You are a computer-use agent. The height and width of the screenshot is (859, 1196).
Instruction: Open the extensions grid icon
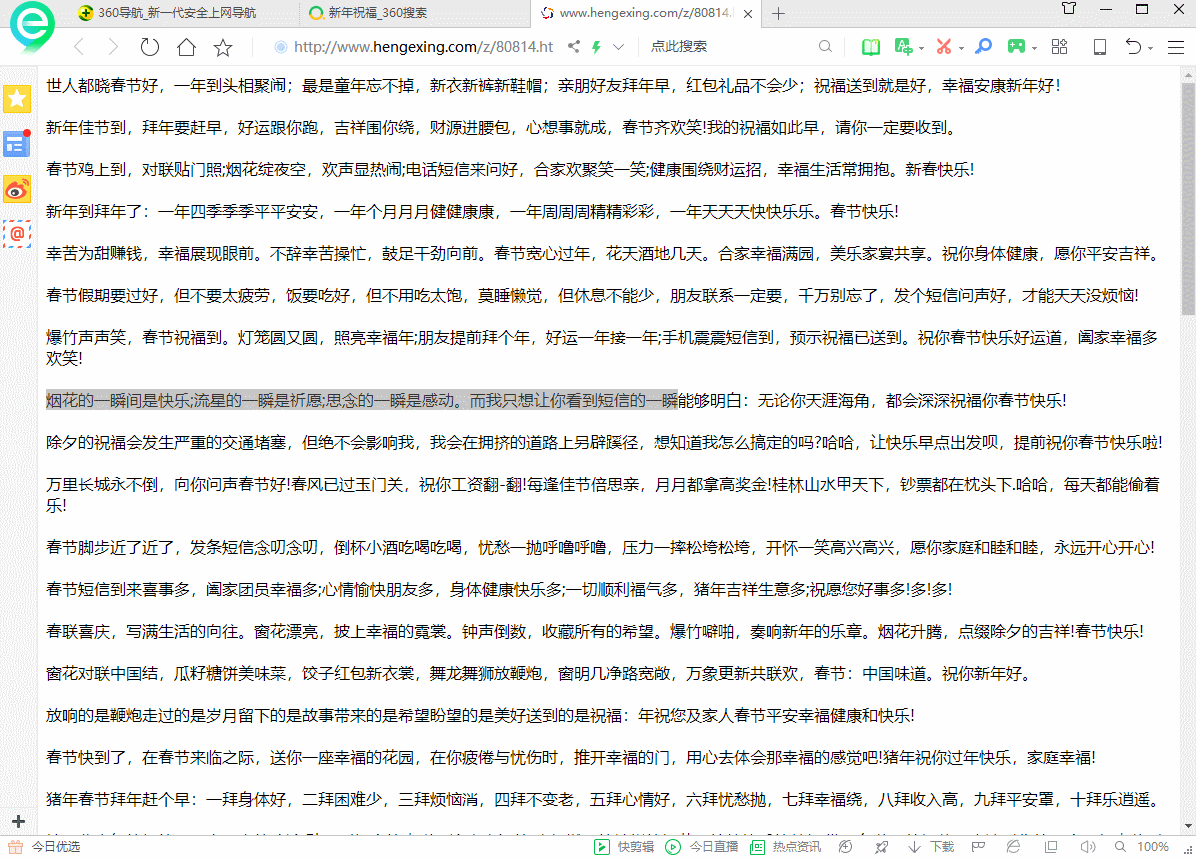tap(1060, 47)
